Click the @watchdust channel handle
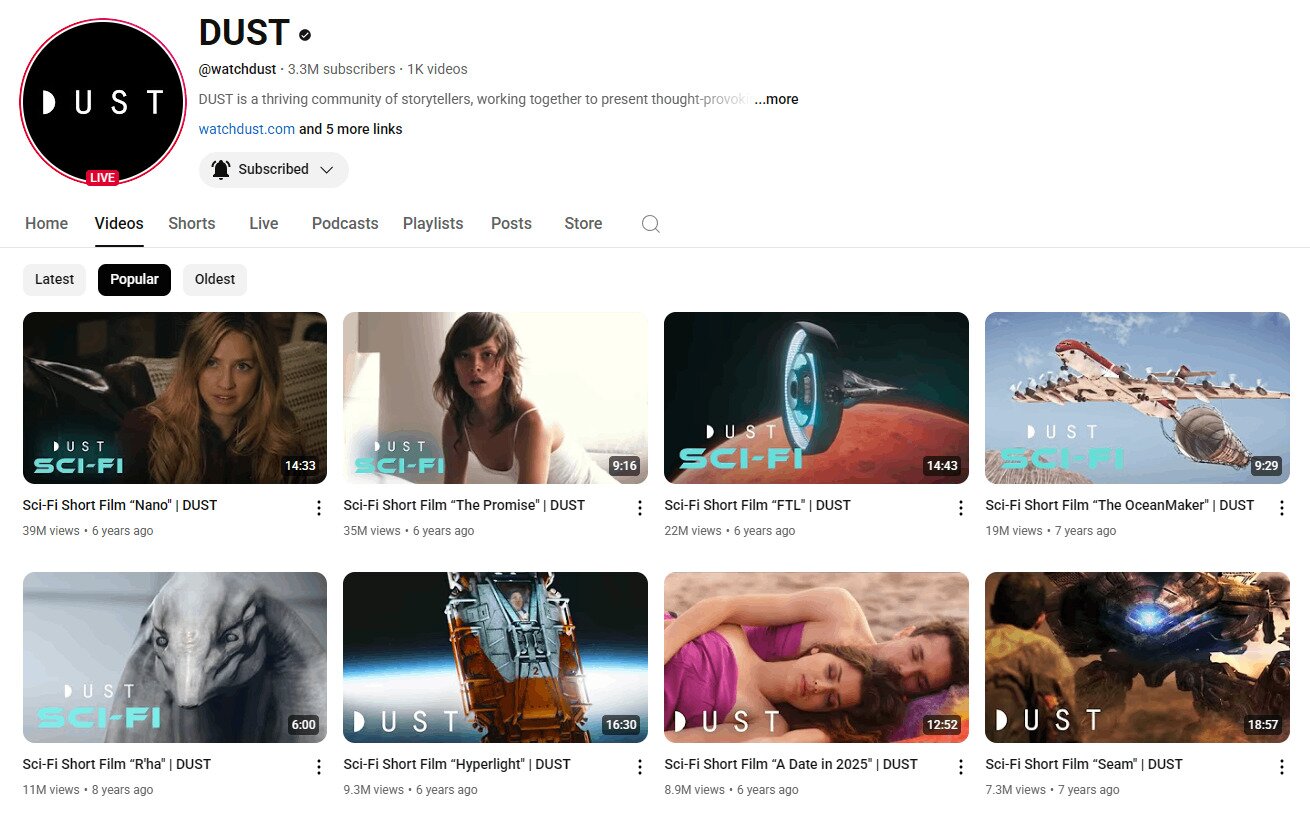The height and width of the screenshot is (816, 1310). pos(238,69)
